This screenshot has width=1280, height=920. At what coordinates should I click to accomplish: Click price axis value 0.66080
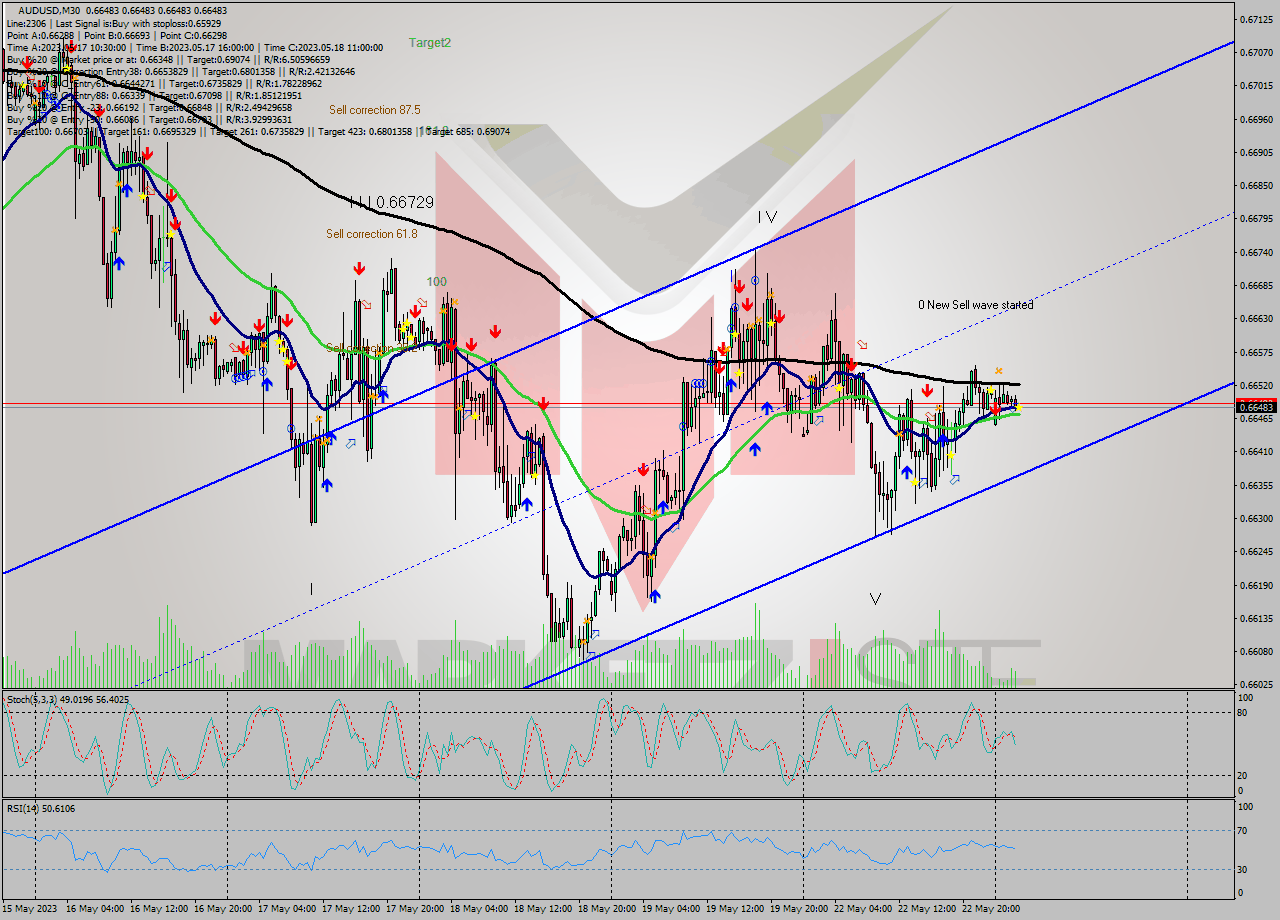click(x=1255, y=652)
